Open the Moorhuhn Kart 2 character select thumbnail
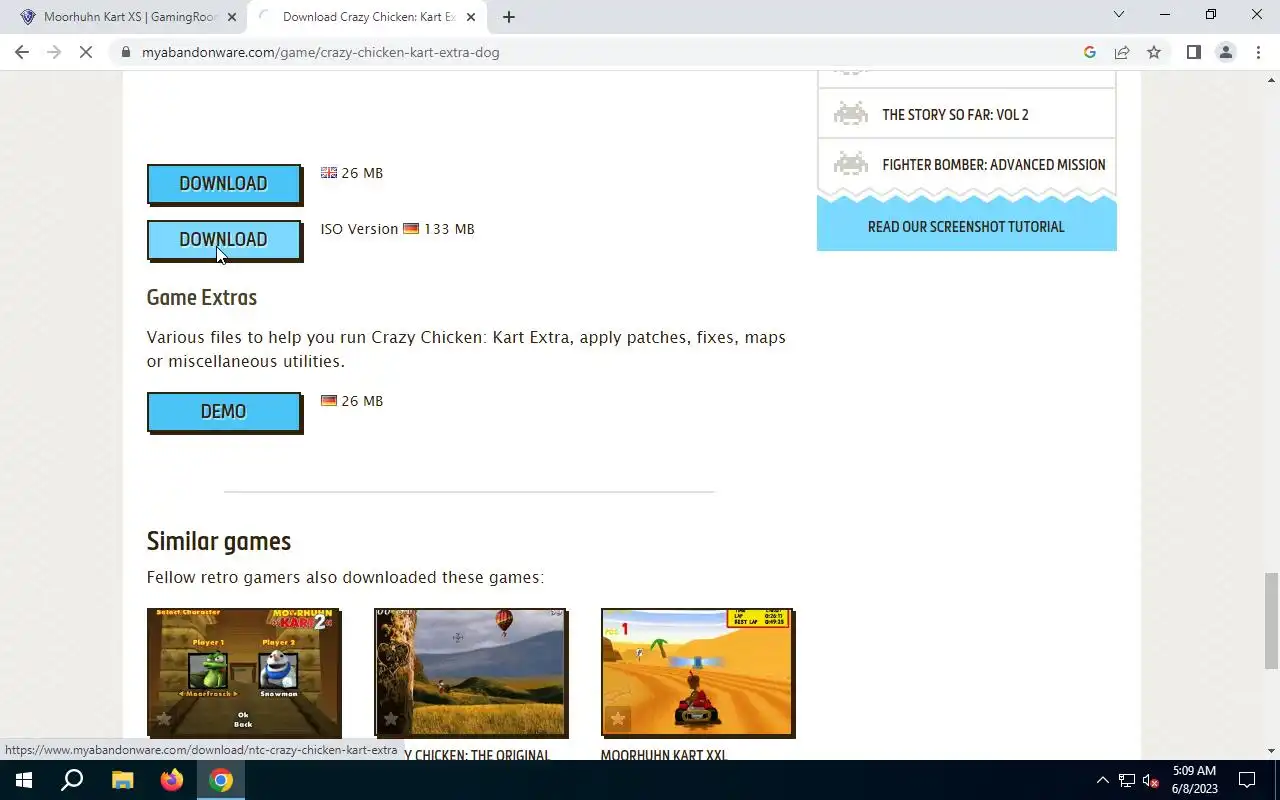 [x=244, y=672]
